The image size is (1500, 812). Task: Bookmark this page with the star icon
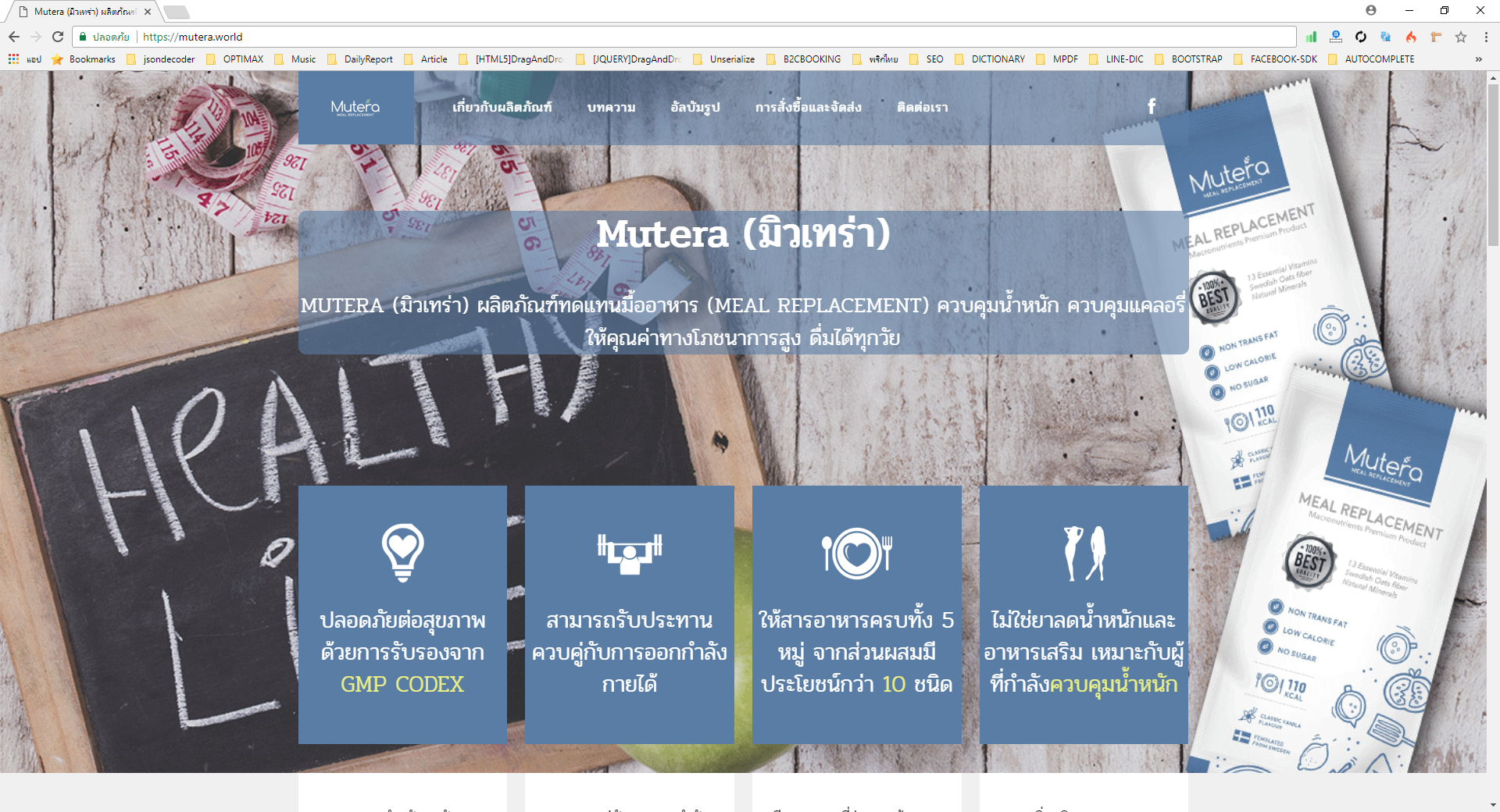click(1461, 37)
